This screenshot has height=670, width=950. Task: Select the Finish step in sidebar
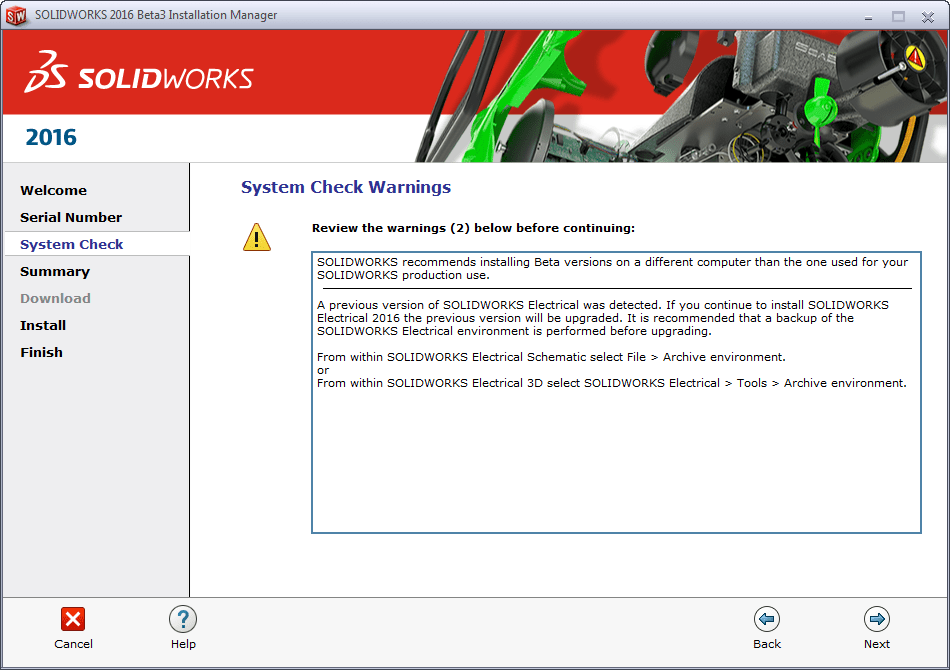click(41, 352)
